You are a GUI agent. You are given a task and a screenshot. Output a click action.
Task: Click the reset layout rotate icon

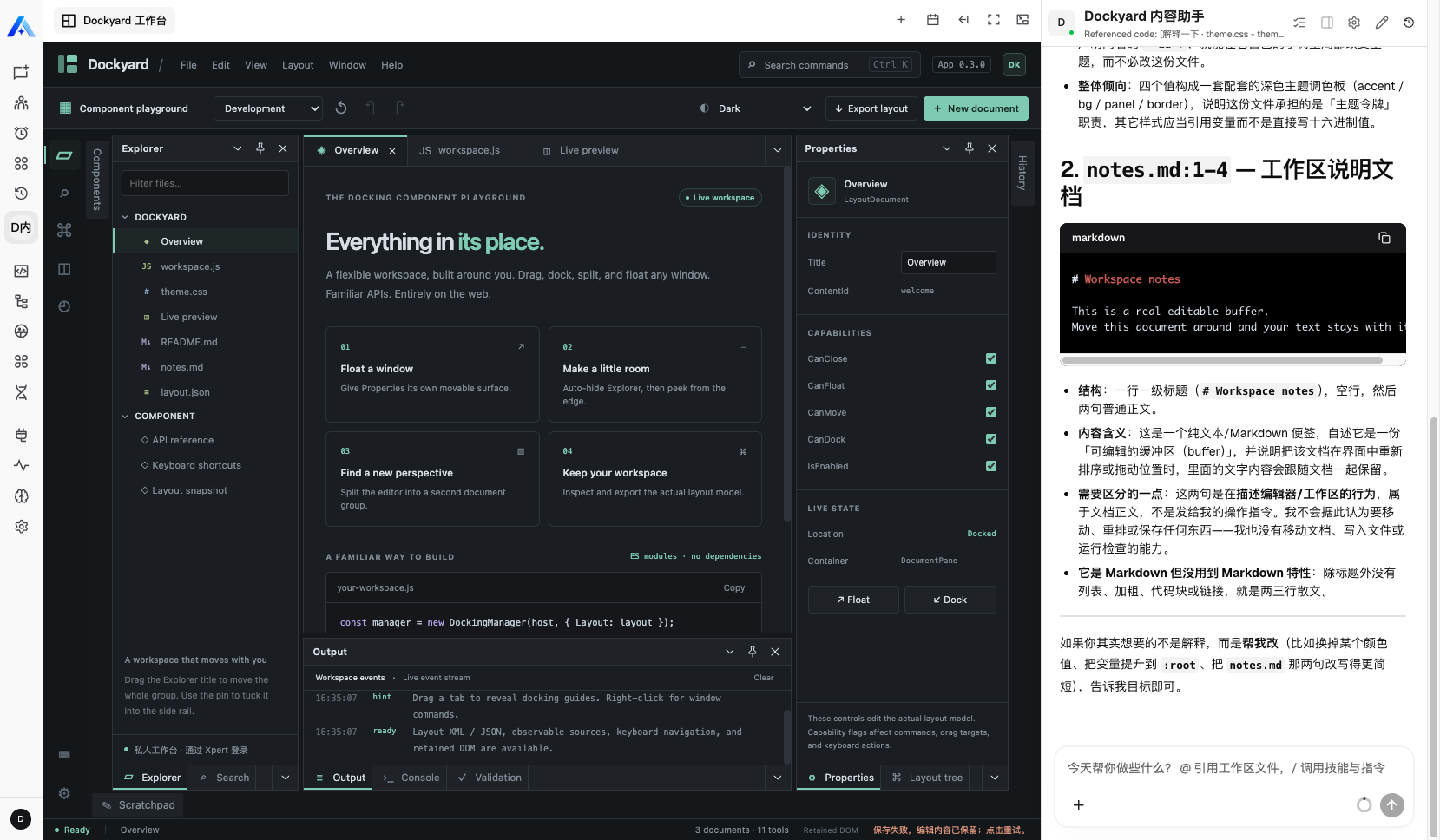tap(341, 108)
